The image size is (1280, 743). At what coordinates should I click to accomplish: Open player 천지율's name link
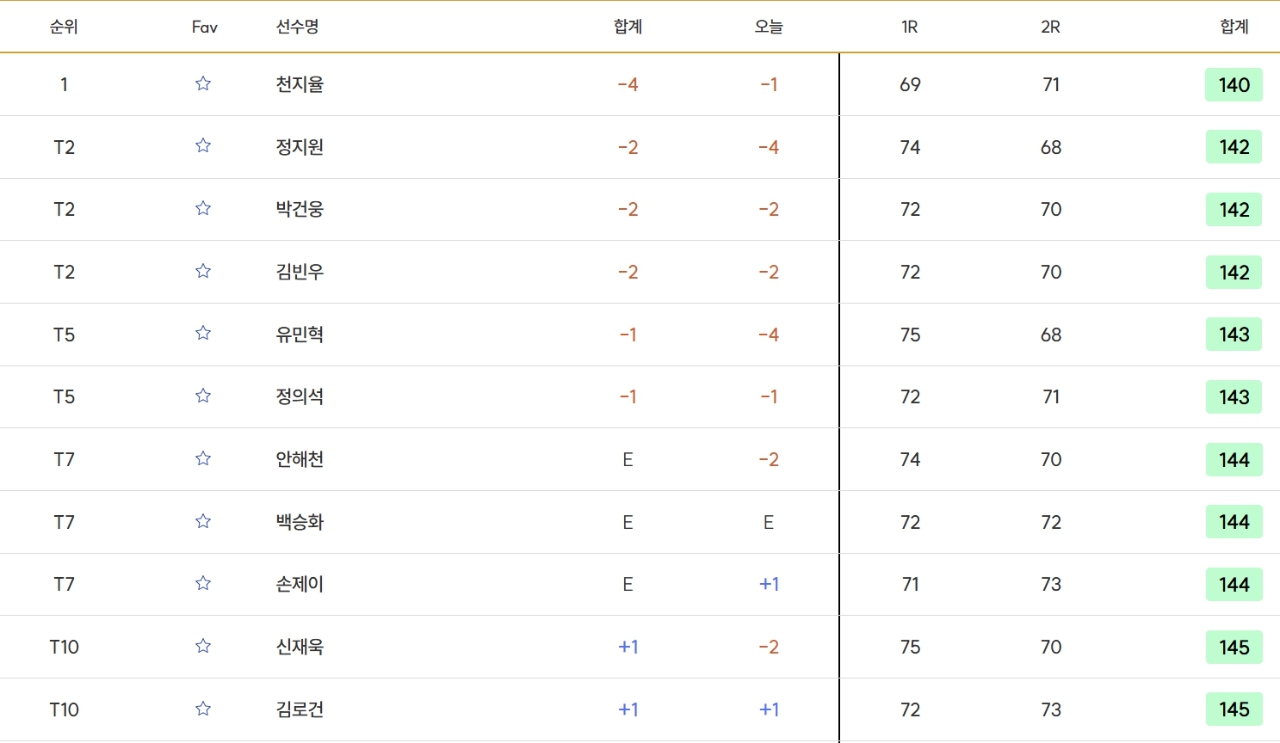point(299,85)
